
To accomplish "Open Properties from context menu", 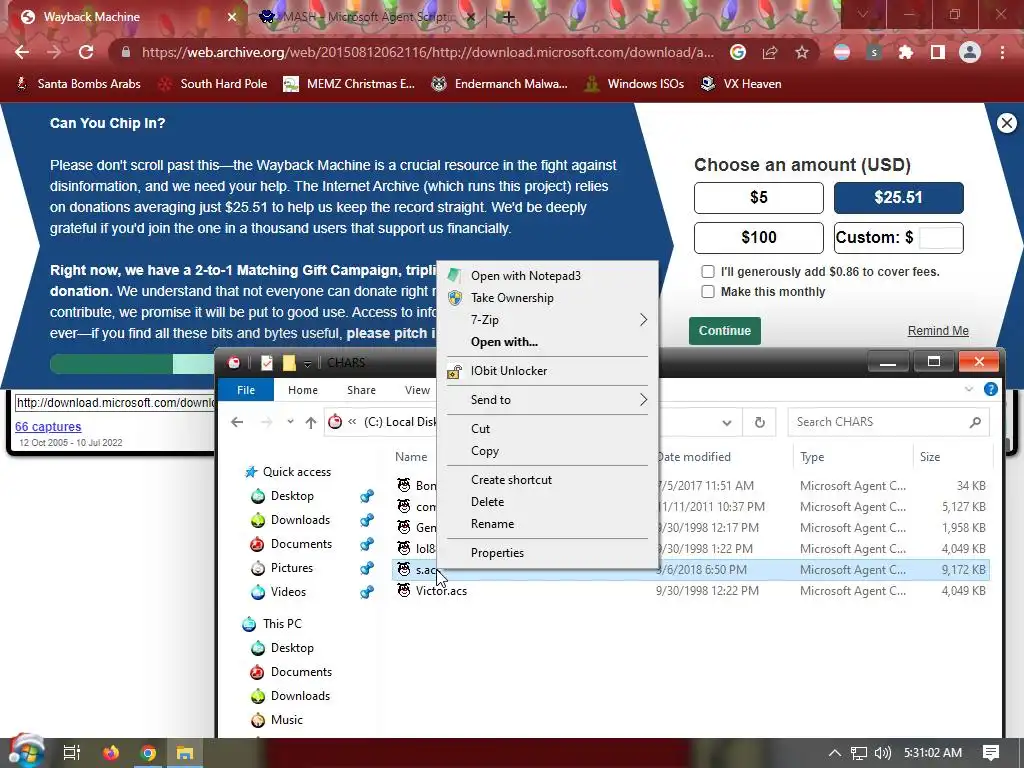I will point(549,553).
